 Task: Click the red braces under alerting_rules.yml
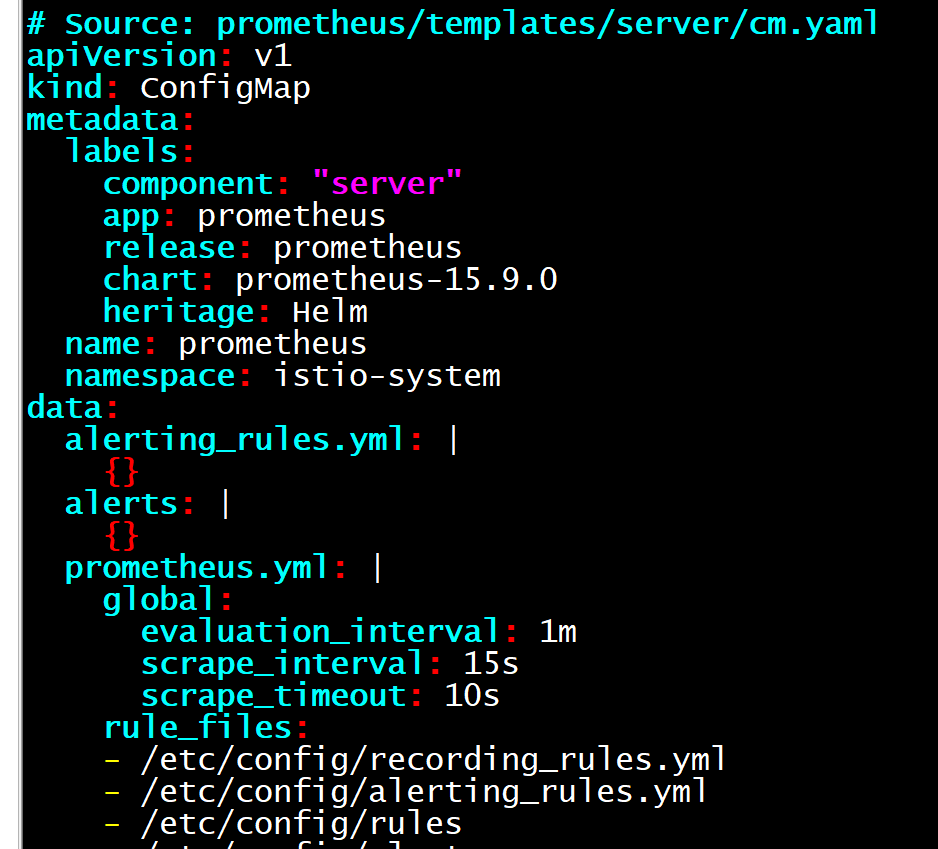121,472
